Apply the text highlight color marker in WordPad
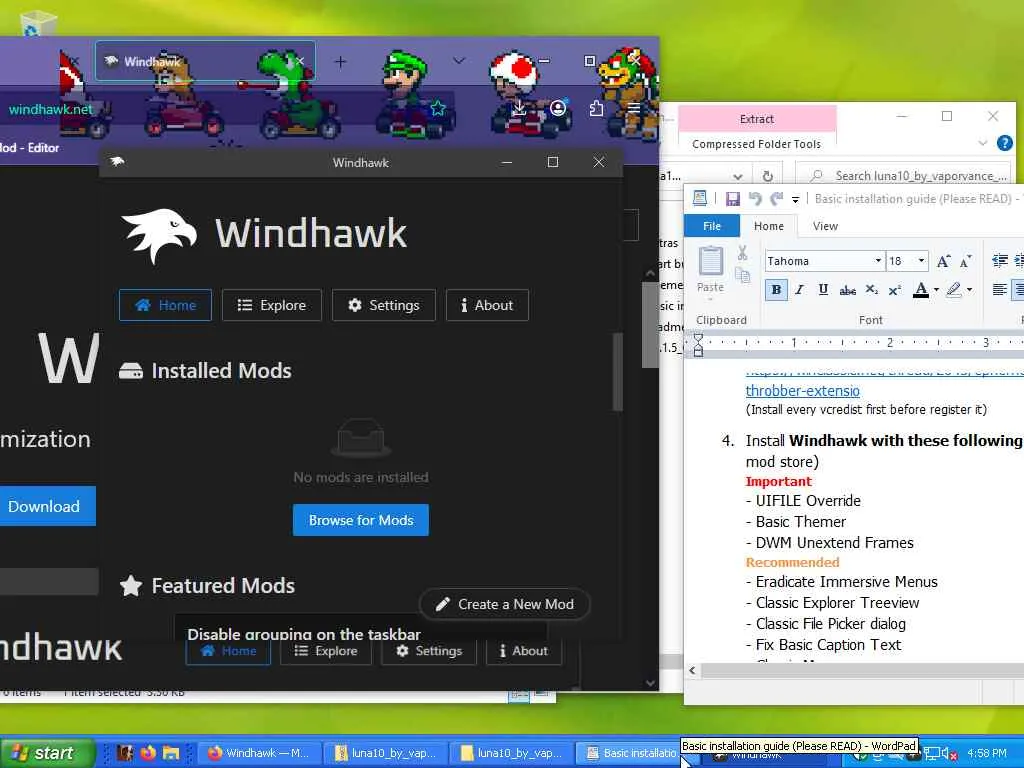Screen dimensions: 1024x768 pos(954,290)
